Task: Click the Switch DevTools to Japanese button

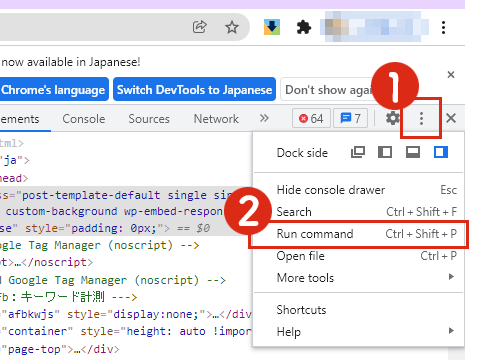Action: click(x=194, y=89)
